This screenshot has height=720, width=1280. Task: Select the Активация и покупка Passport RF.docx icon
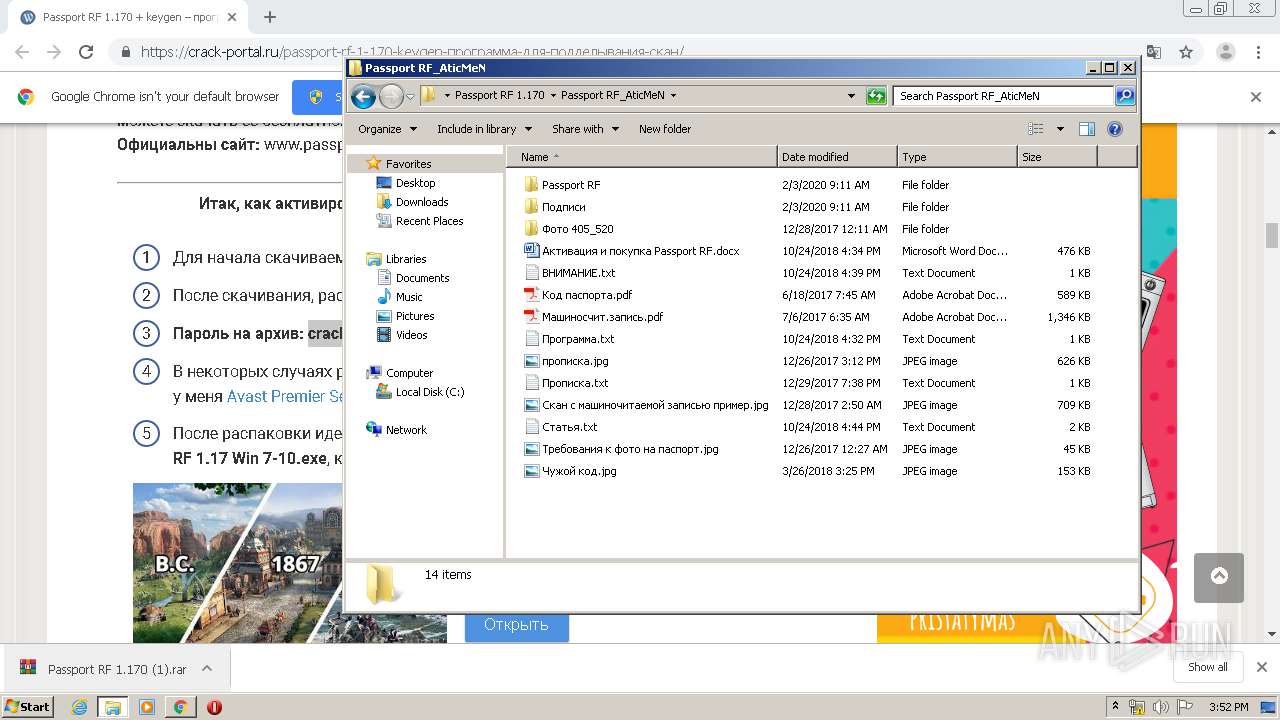531,251
